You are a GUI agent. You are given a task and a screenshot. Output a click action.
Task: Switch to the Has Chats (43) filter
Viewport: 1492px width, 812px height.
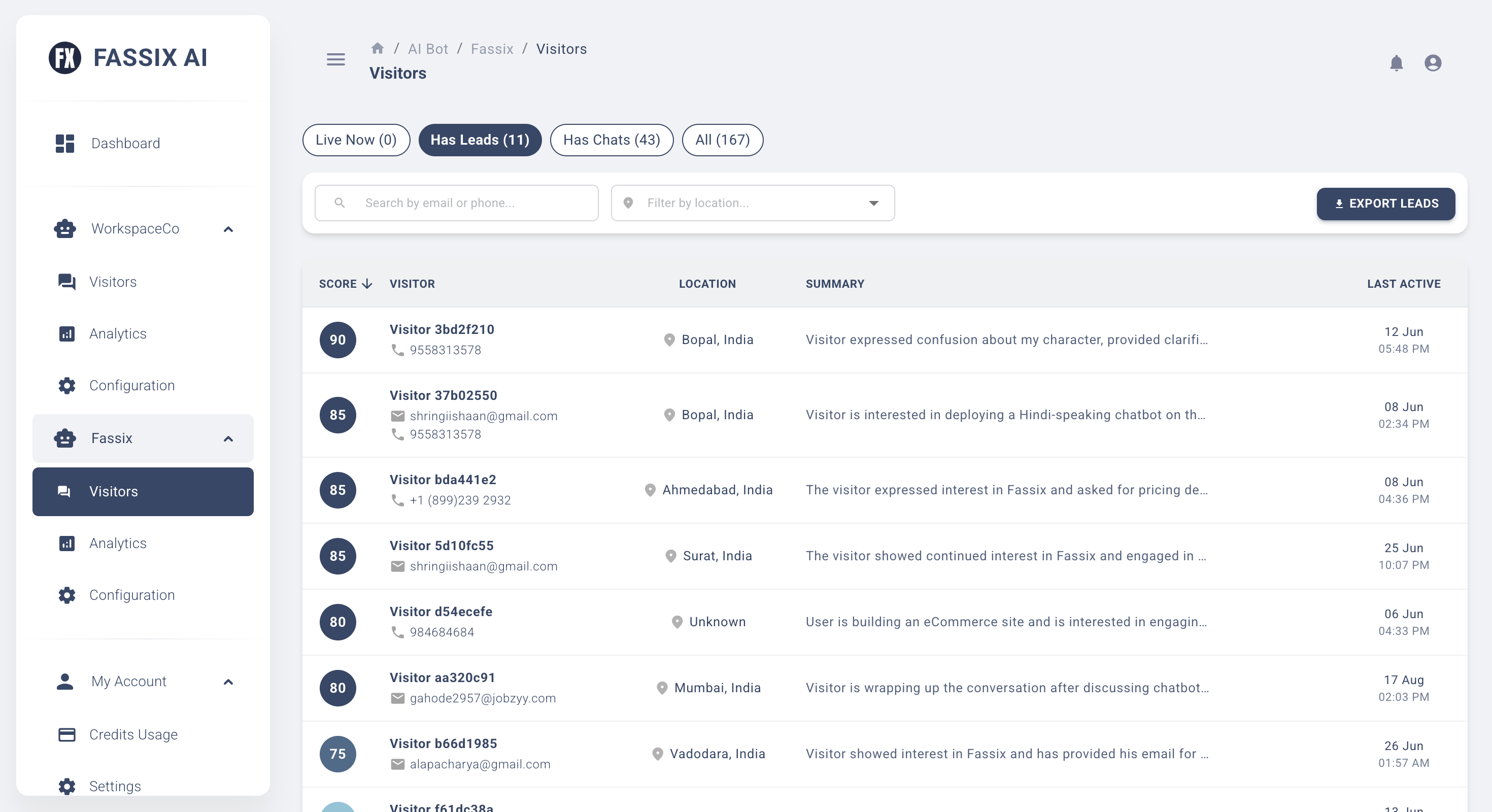(x=611, y=140)
